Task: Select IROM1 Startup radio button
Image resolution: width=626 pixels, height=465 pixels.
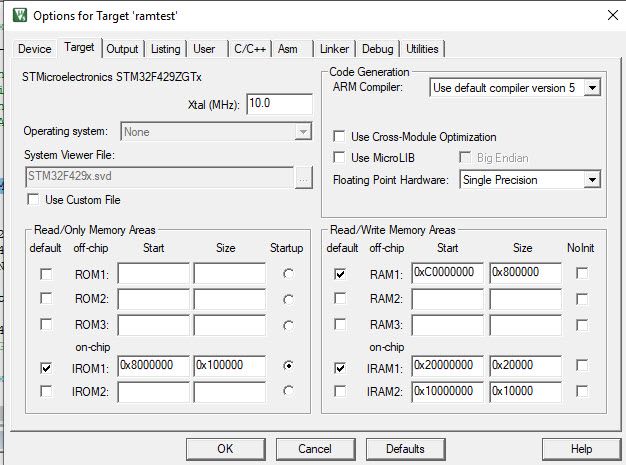Action: click(288, 366)
